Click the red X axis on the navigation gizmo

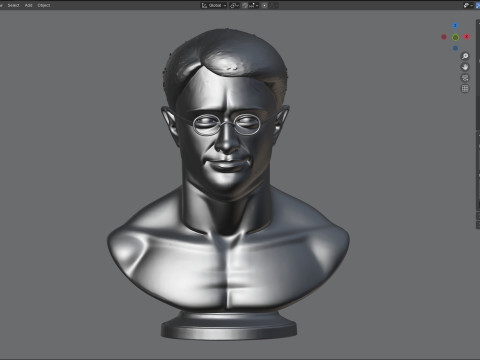coord(467,37)
